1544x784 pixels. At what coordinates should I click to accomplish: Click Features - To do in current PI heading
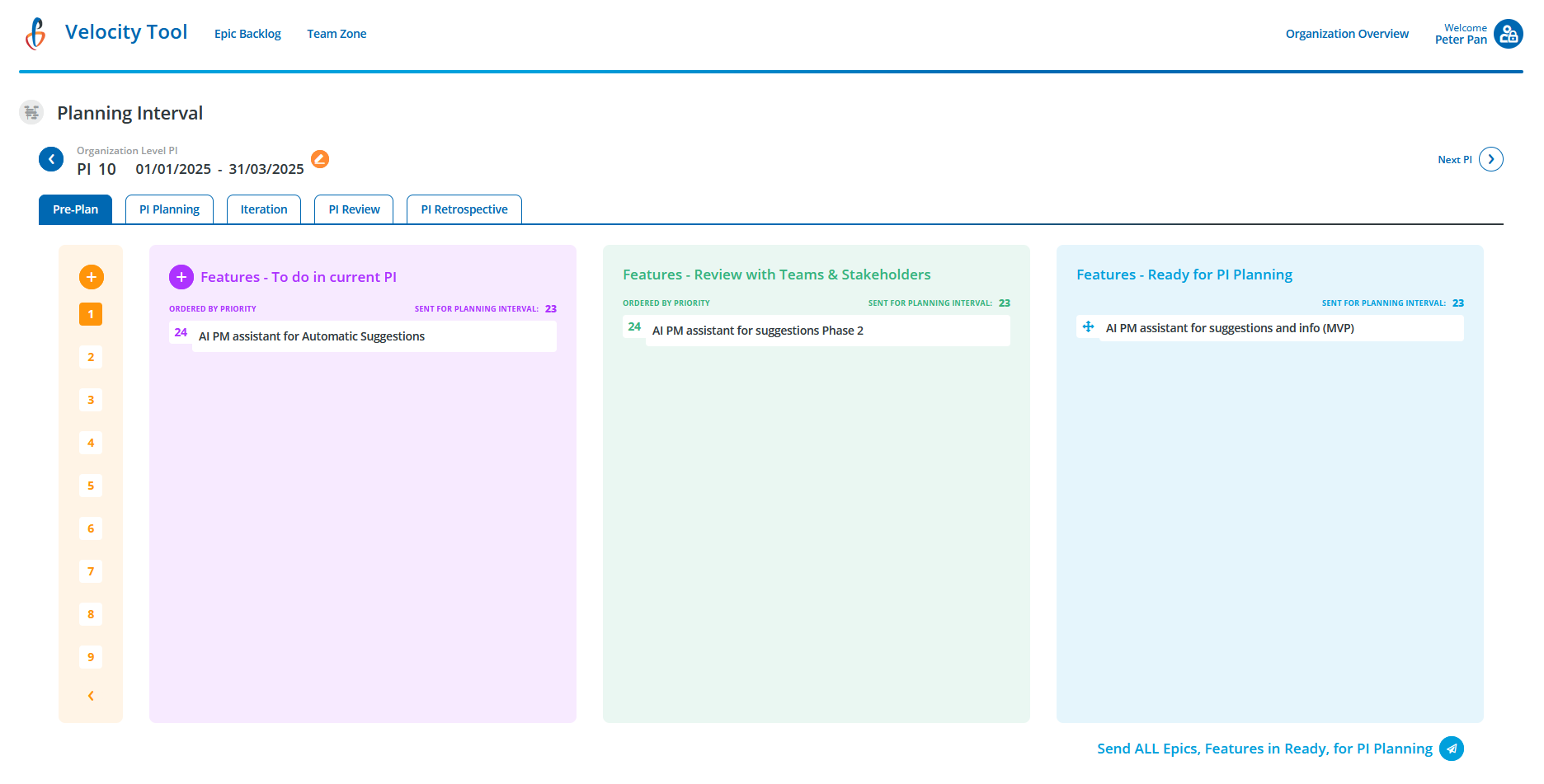click(299, 277)
